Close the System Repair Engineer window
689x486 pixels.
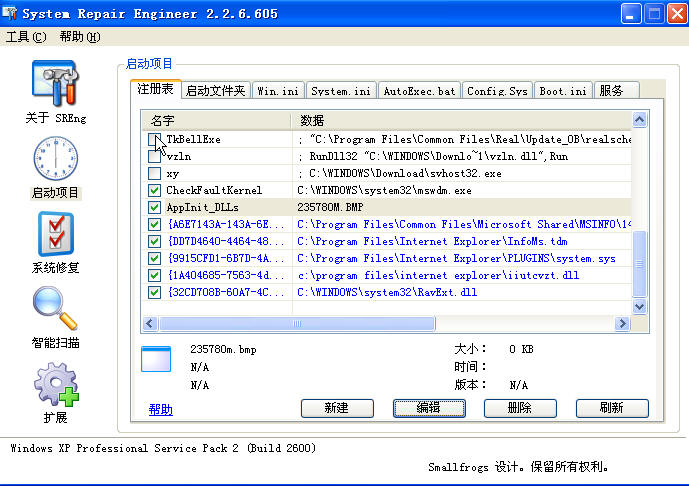677,14
